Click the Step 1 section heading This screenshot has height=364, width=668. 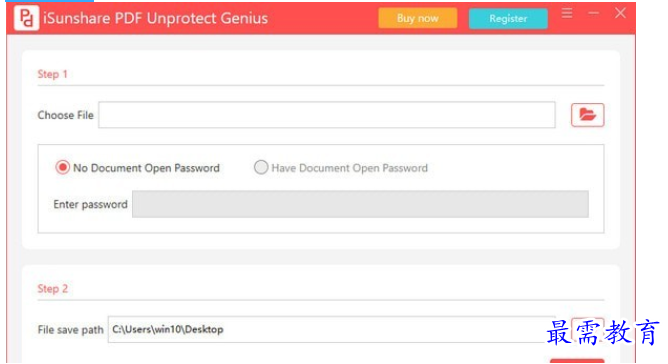(x=52, y=74)
